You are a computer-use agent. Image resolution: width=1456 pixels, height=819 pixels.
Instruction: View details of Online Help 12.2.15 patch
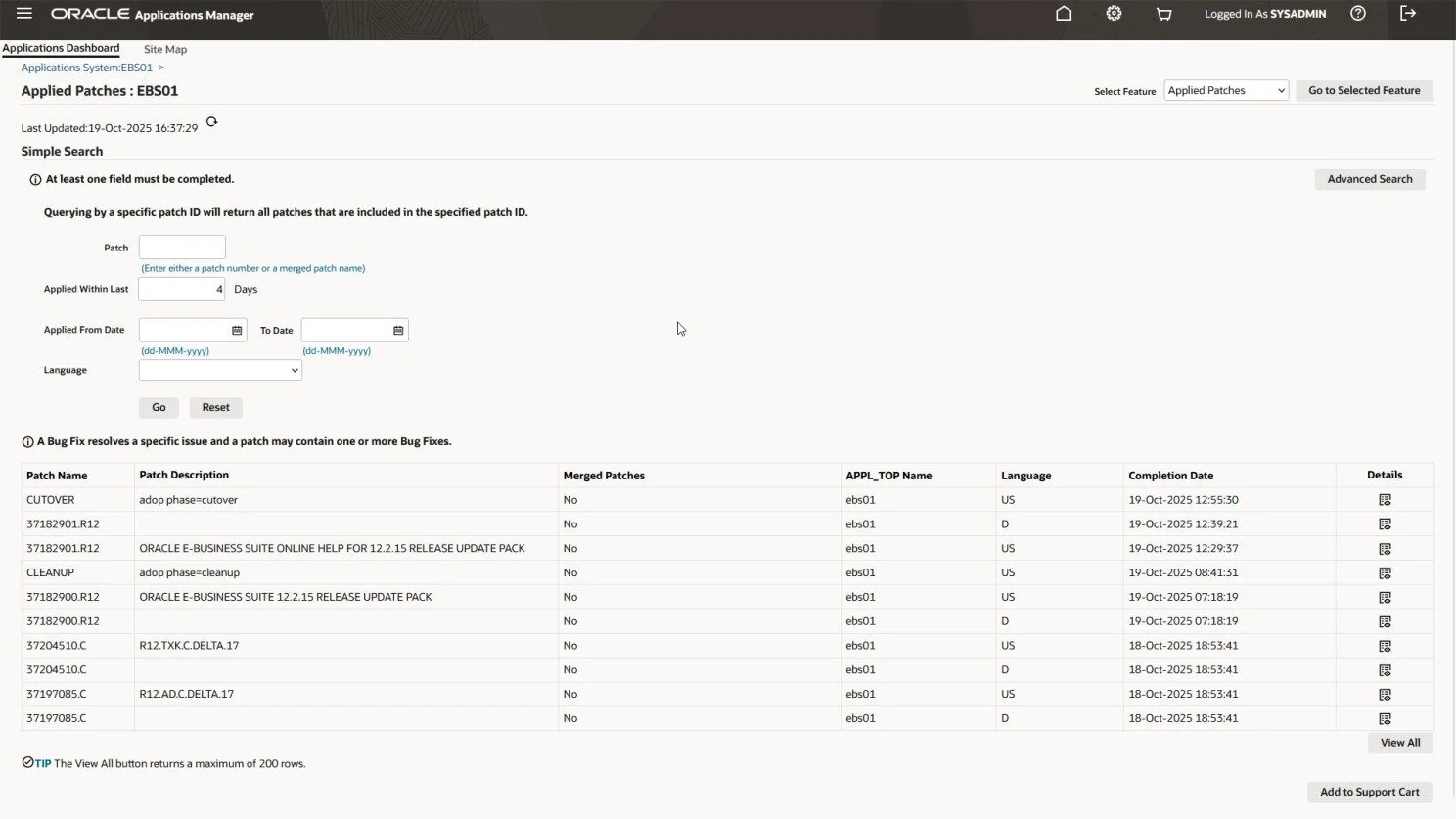[1385, 549]
